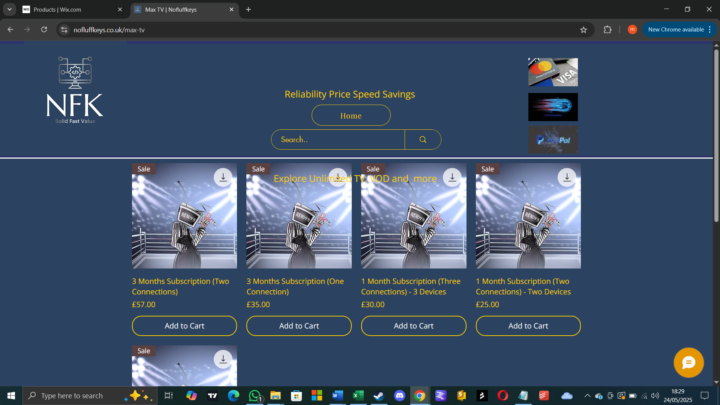Open the Chrome profile avatar
The image size is (720, 405).
point(632,29)
